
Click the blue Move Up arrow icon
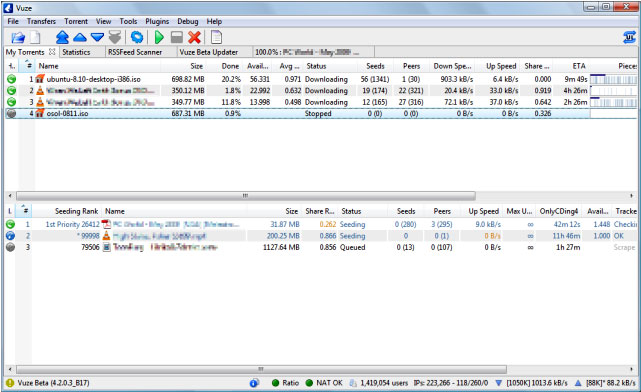(x=80, y=38)
